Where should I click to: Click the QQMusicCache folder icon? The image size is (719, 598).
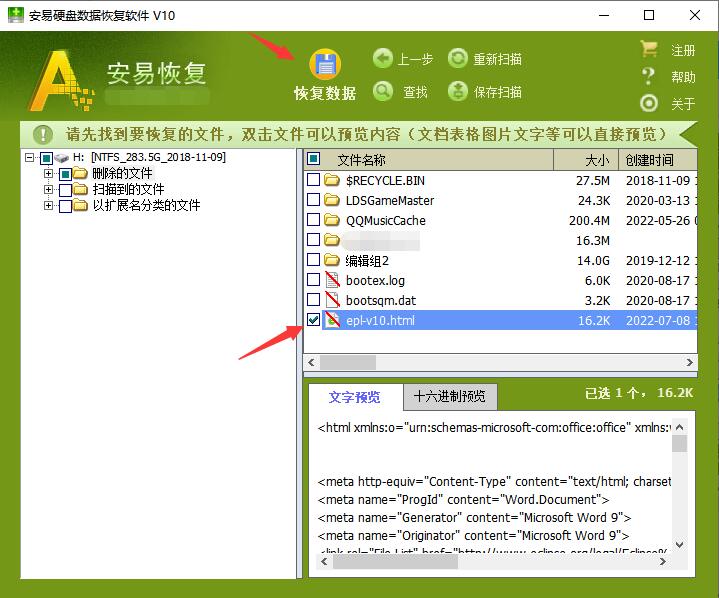(332, 220)
